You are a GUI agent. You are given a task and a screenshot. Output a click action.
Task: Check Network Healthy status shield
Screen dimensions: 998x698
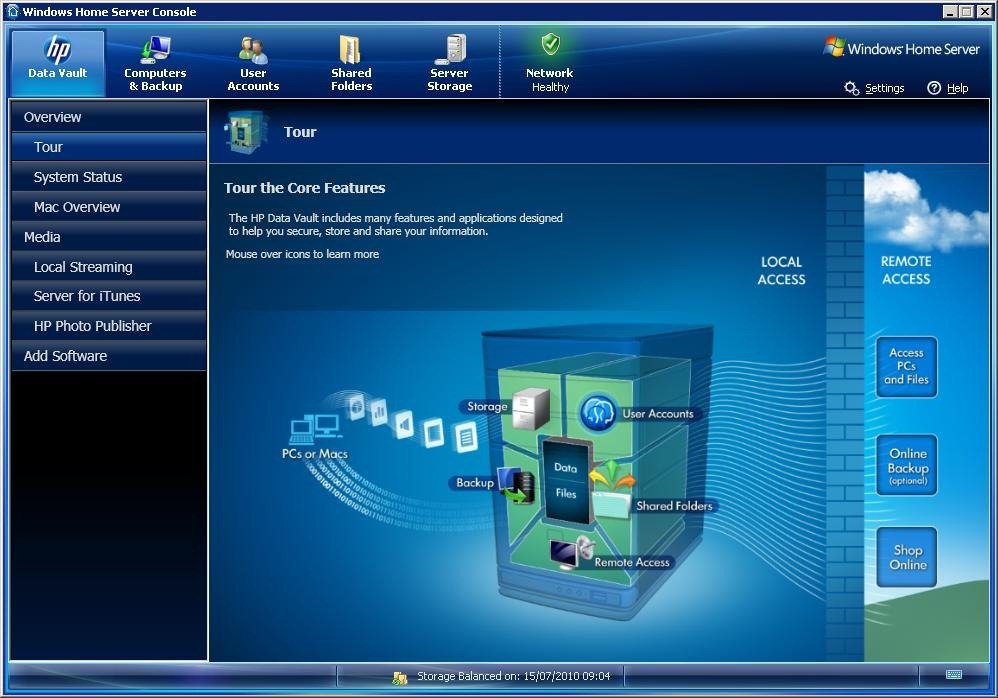[551, 45]
